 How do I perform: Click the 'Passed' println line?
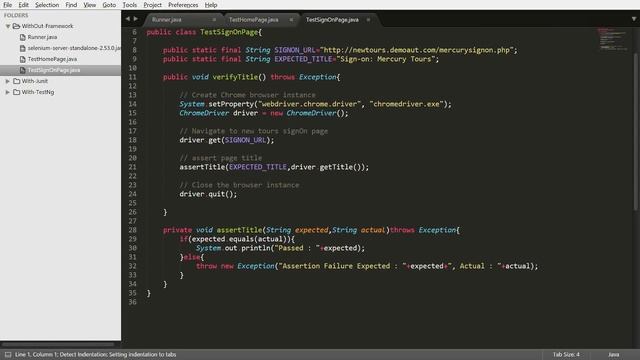[x=280, y=248]
